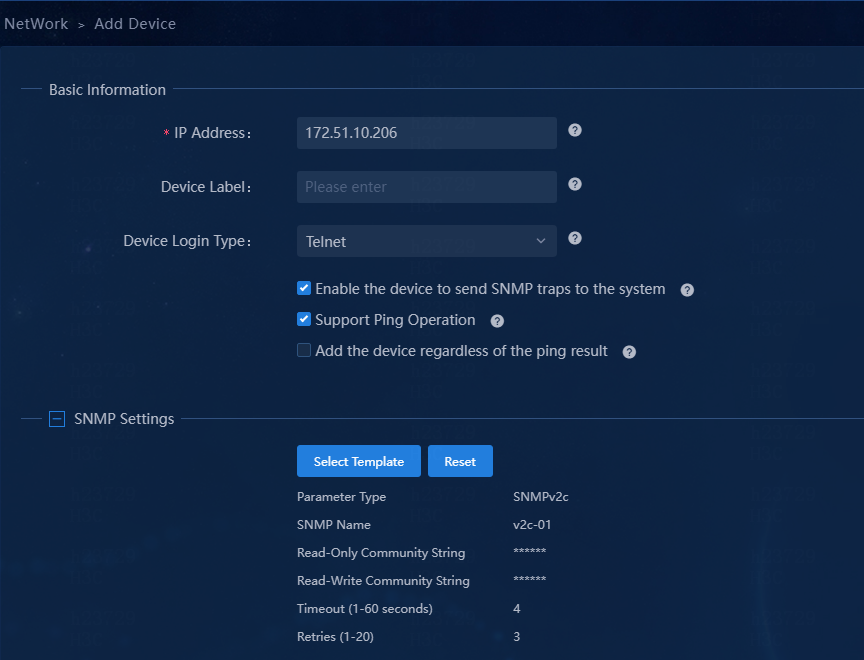The width and height of the screenshot is (864, 660).
Task: Click the Read-Write Community String label
Action: point(383,581)
